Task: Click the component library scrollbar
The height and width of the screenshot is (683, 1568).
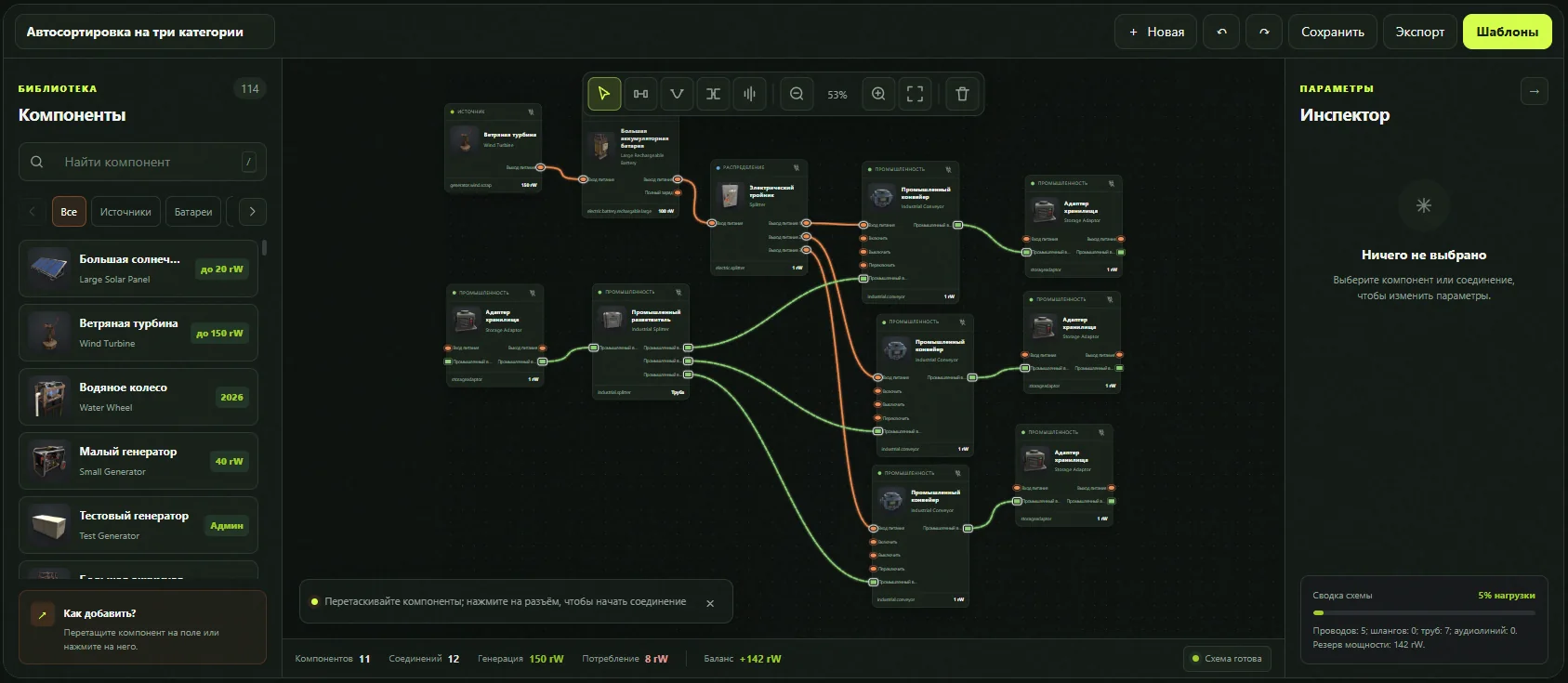Action: [x=265, y=248]
